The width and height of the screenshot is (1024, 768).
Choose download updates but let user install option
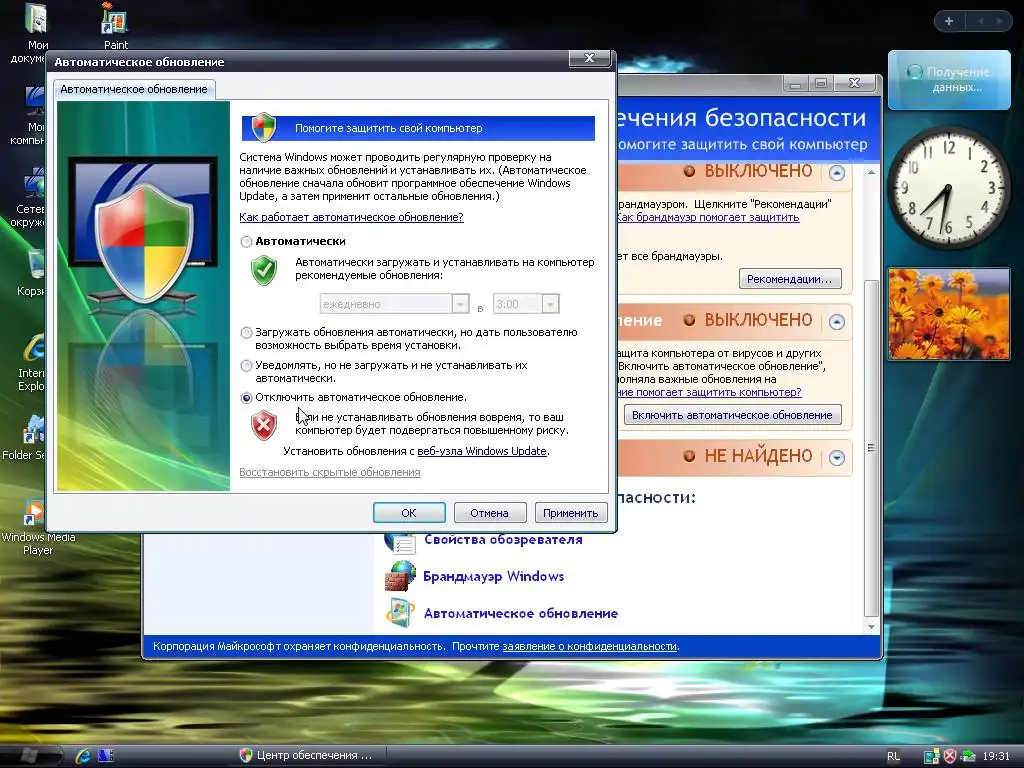(x=246, y=333)
